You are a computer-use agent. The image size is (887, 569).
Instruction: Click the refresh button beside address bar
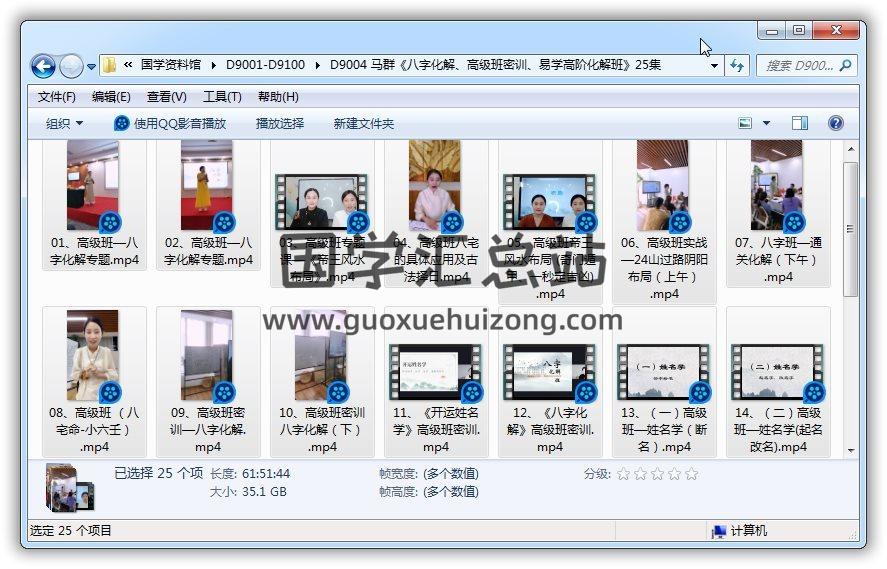[x=738, y=66]
